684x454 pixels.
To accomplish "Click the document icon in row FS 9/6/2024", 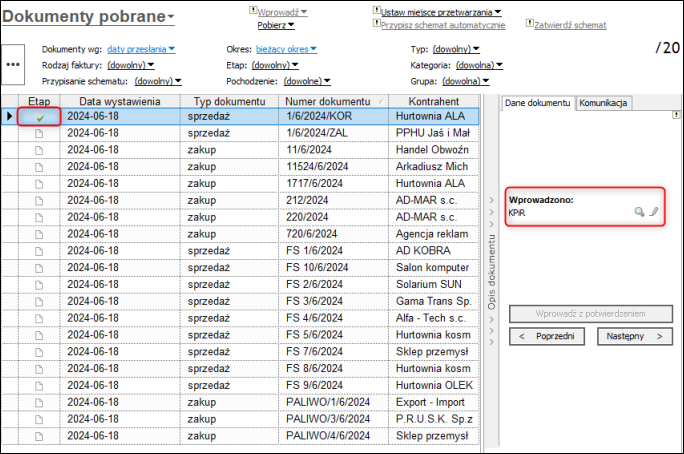I will [39, 386].
